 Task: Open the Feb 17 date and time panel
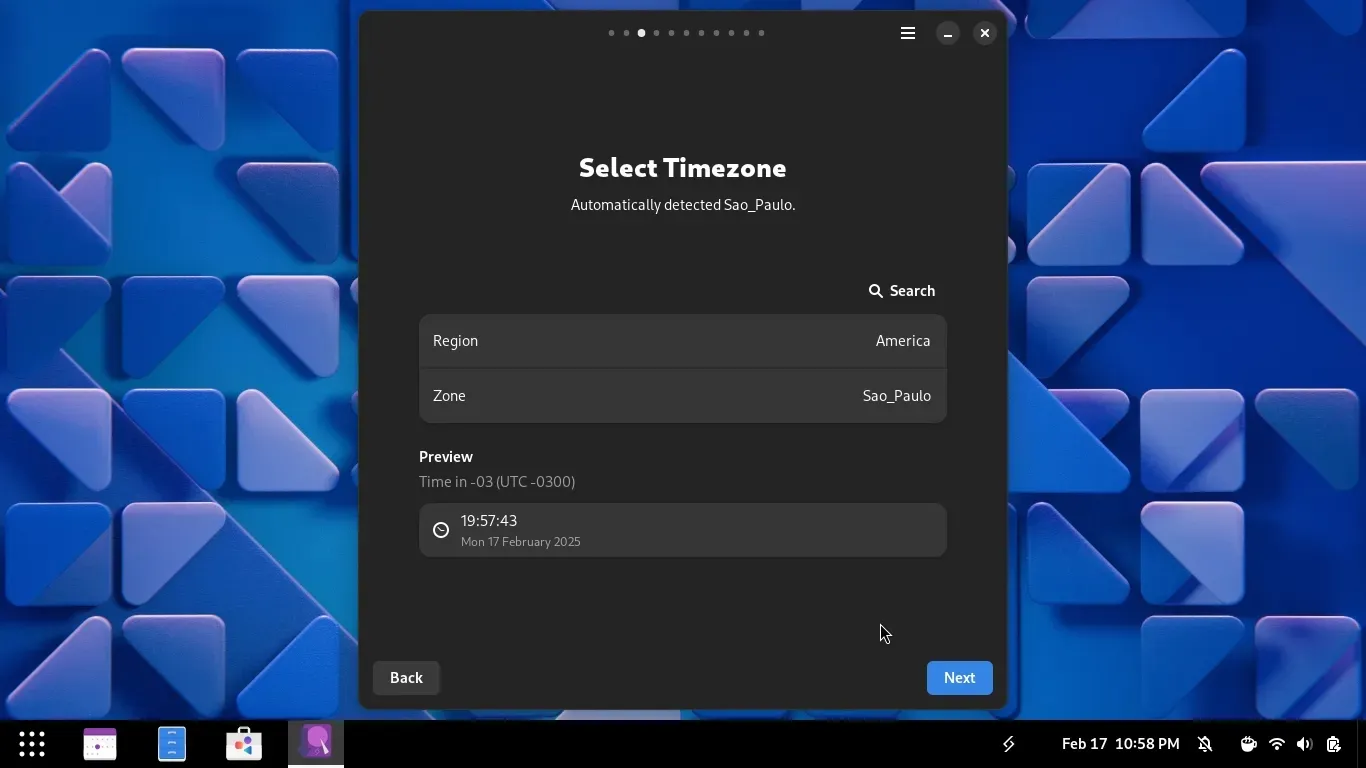point(1120,744)
